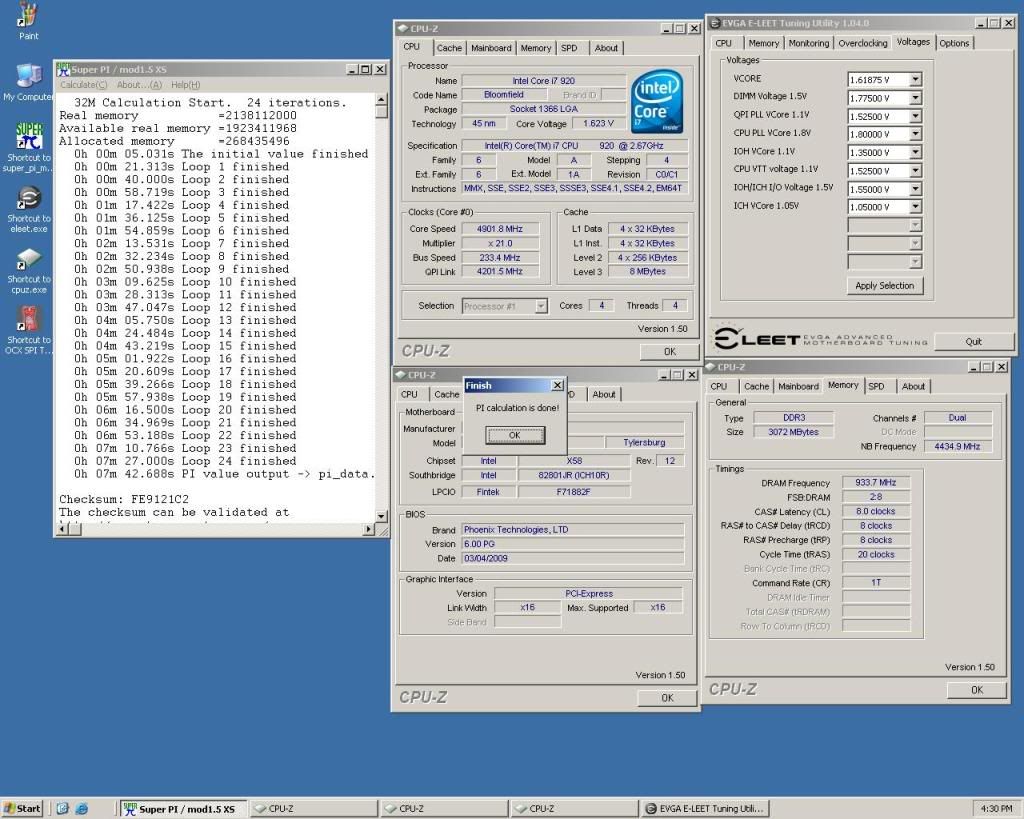This screenshot has width=1024, height=819.
Task: Click OK in the Finish dialog
Action: (515, 435)
